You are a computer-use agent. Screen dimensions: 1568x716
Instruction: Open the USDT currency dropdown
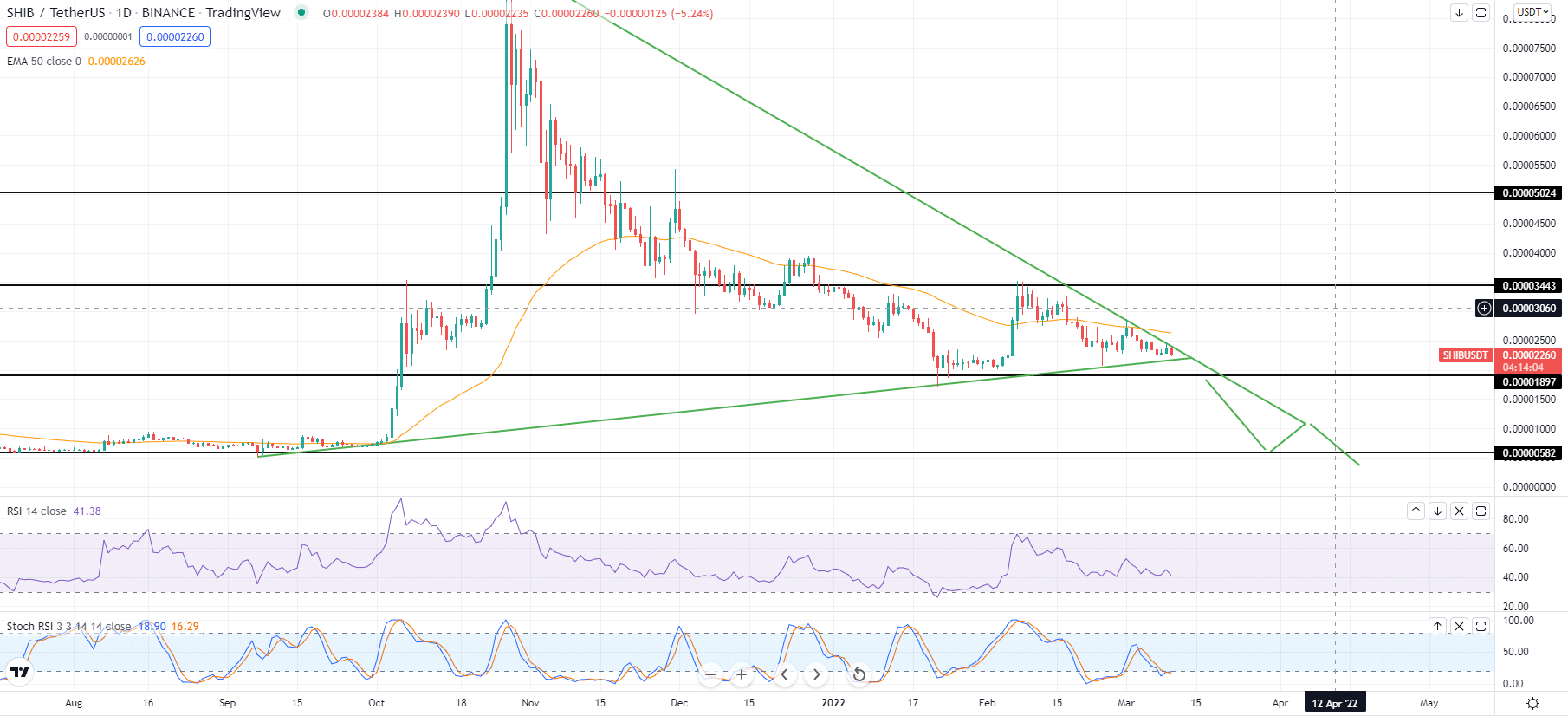click(x=1532, y=12)
